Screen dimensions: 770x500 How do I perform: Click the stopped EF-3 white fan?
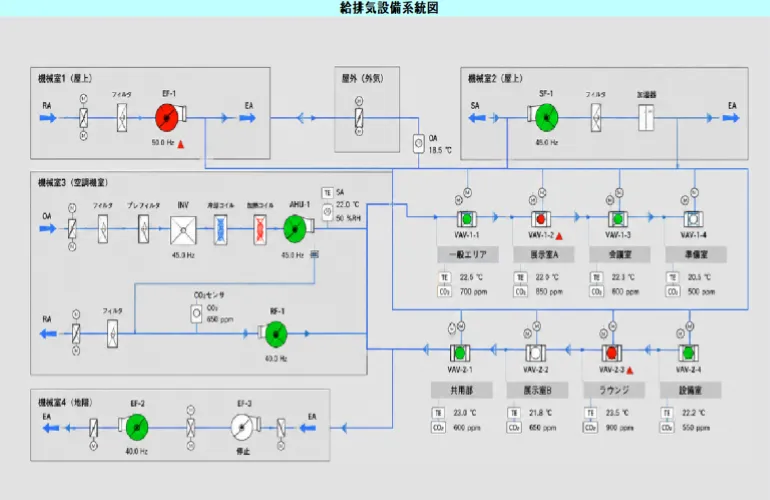pyautogui.click(x=242, y=427)
